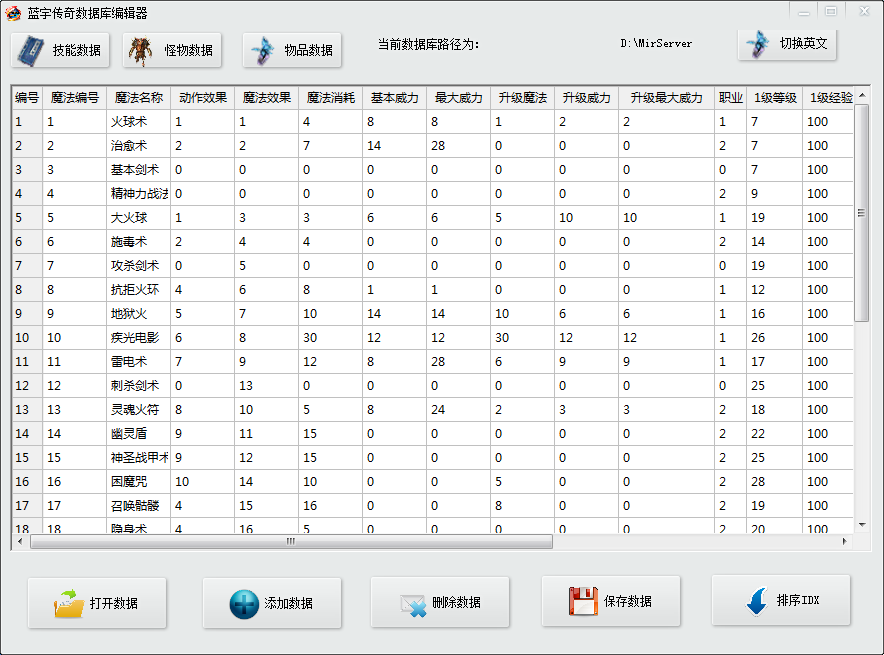Click the vertical scrollbar down arrow
Viewport: 884px width, 655px height.
[x=862, y=525]
